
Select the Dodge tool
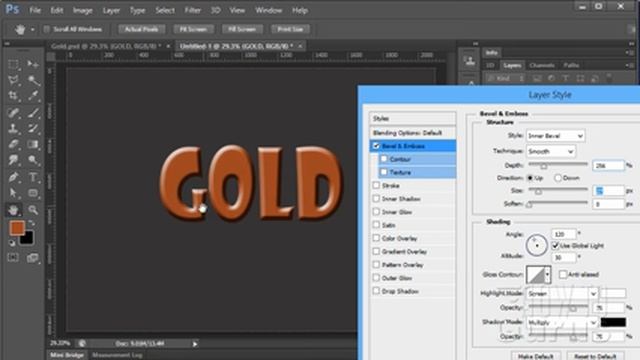point(33,160)
